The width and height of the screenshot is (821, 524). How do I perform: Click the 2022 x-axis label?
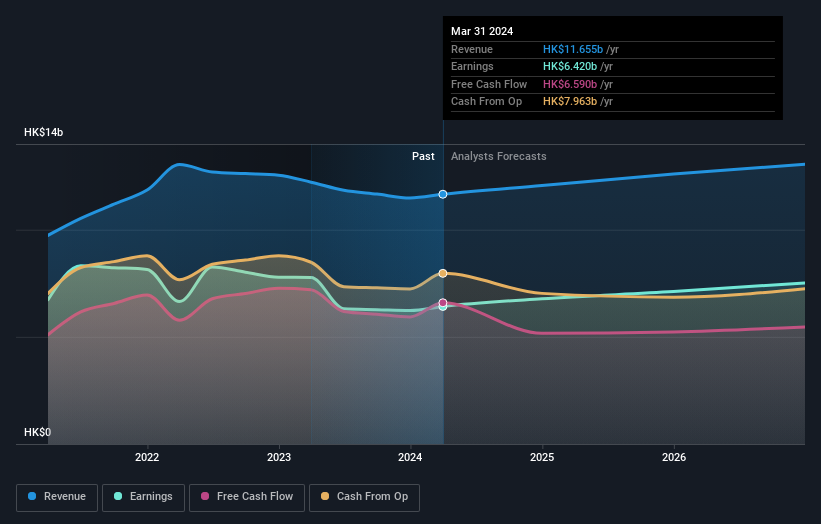coord(147,458)
